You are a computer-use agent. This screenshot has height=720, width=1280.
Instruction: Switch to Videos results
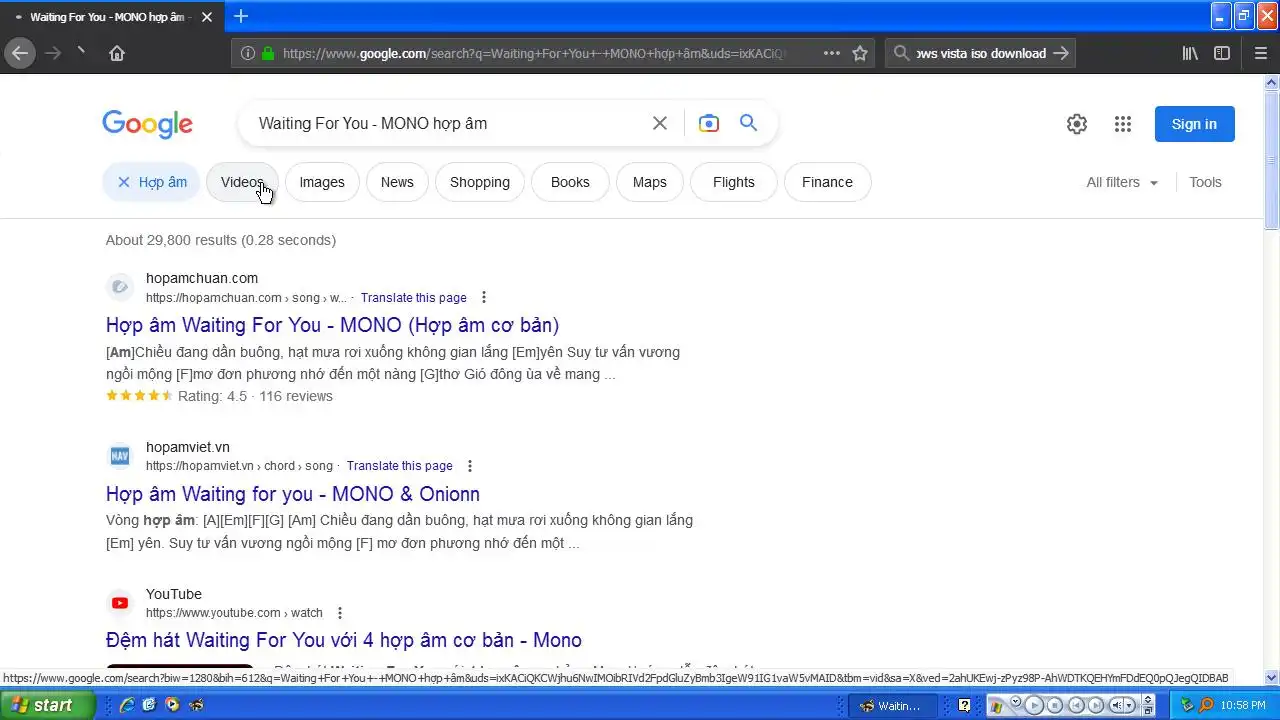click(242, 182)
